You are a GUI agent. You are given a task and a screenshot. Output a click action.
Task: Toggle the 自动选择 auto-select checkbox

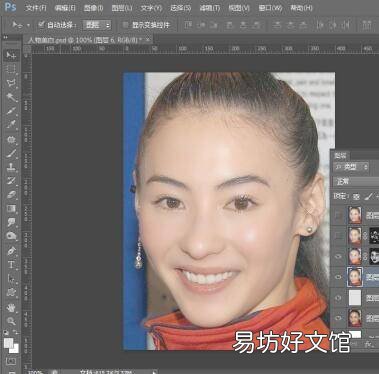[41, 25]
